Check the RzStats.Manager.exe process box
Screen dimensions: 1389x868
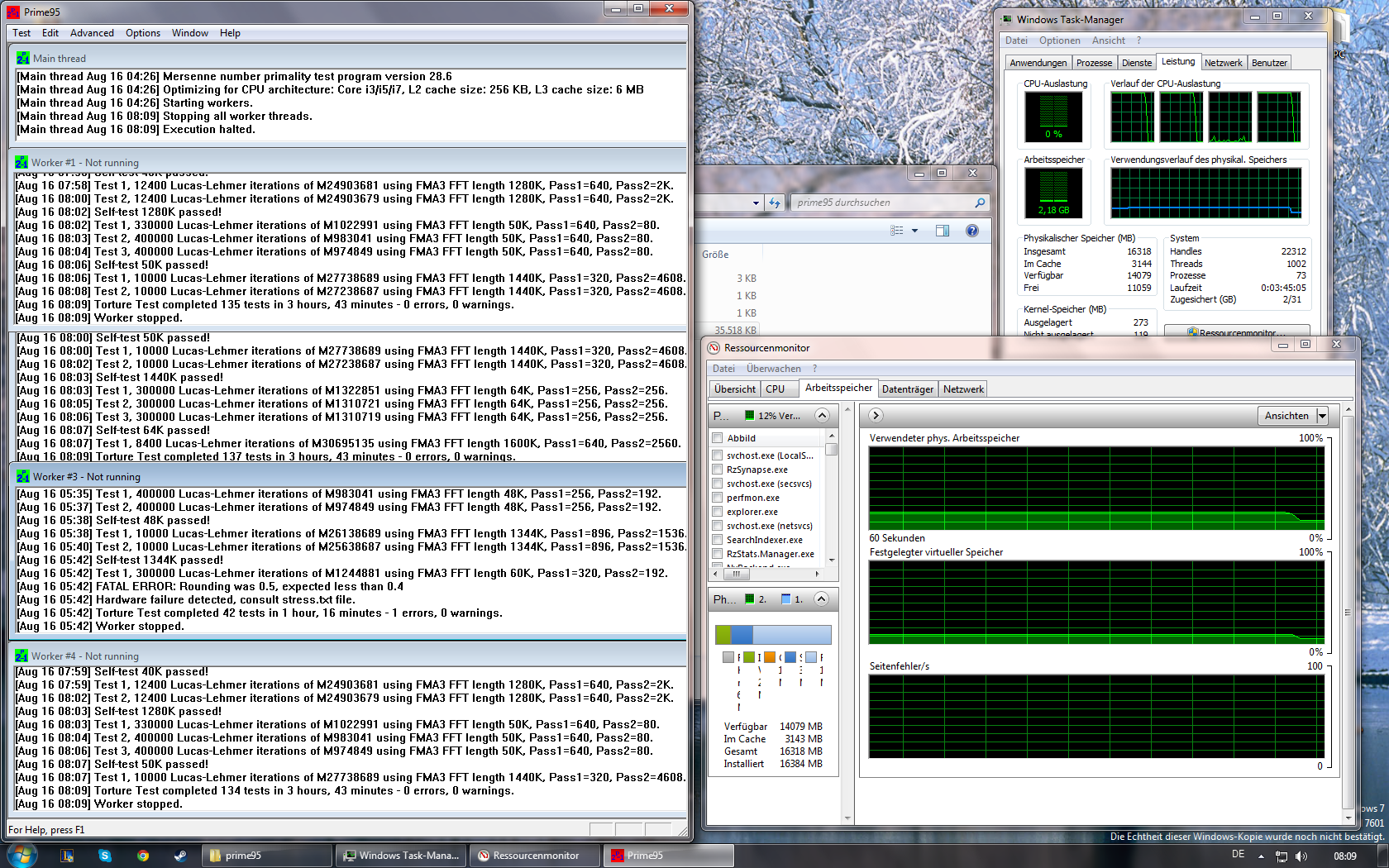(718, 554)
